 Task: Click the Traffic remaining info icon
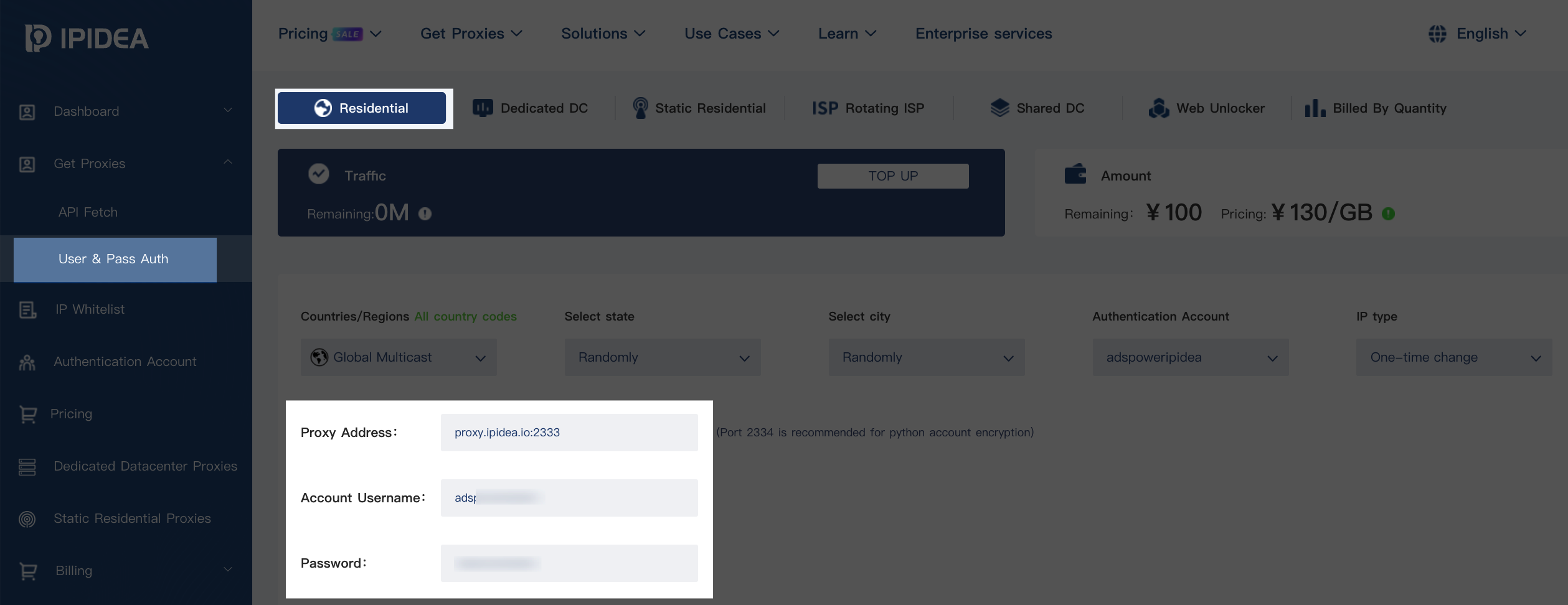click(x=425, y=214)
